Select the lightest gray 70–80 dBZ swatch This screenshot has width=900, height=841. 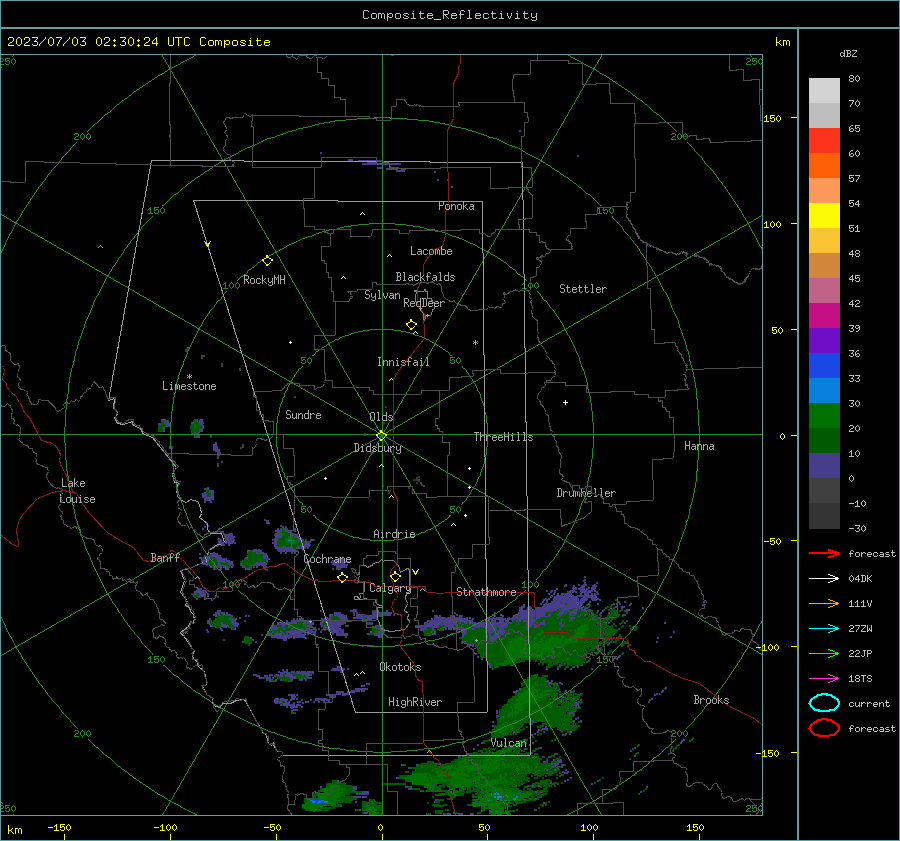point(824,91)
